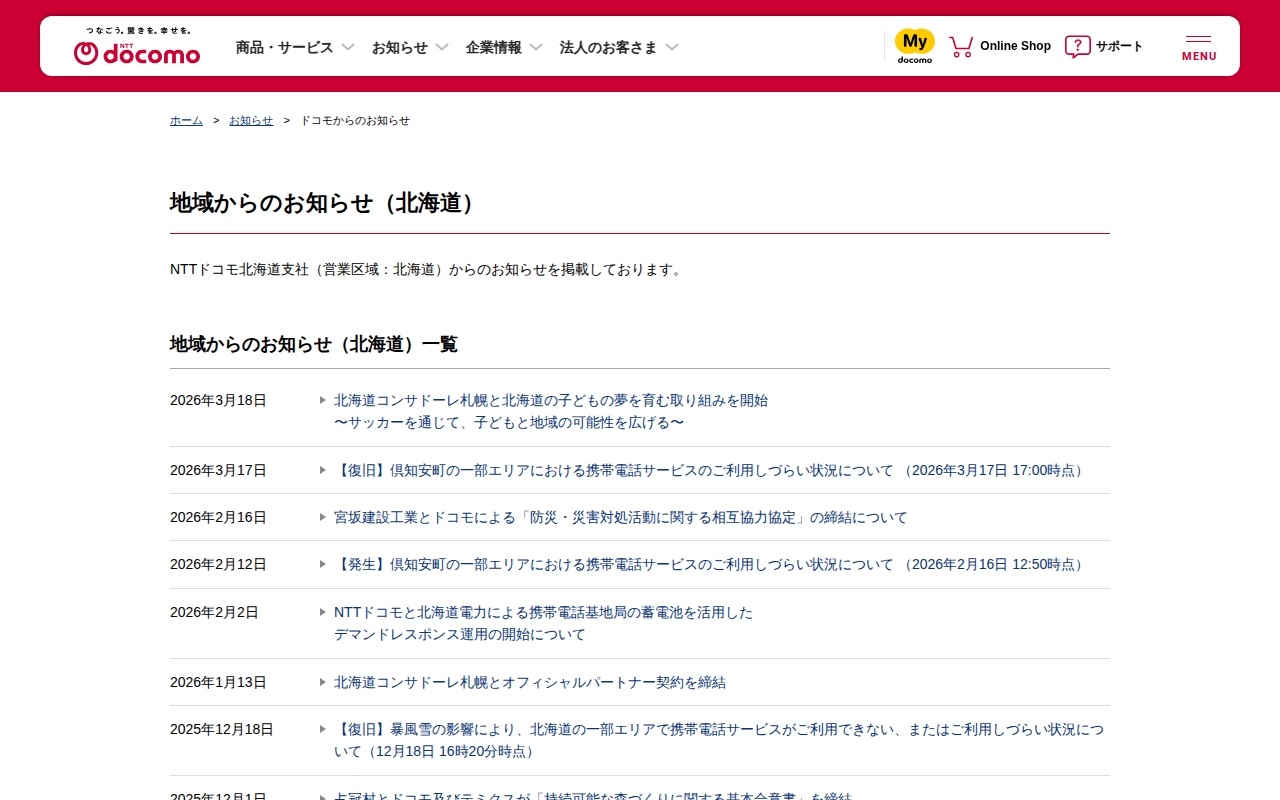Open NTTドコモと北海道電力 demand response notice

(543, 623)
